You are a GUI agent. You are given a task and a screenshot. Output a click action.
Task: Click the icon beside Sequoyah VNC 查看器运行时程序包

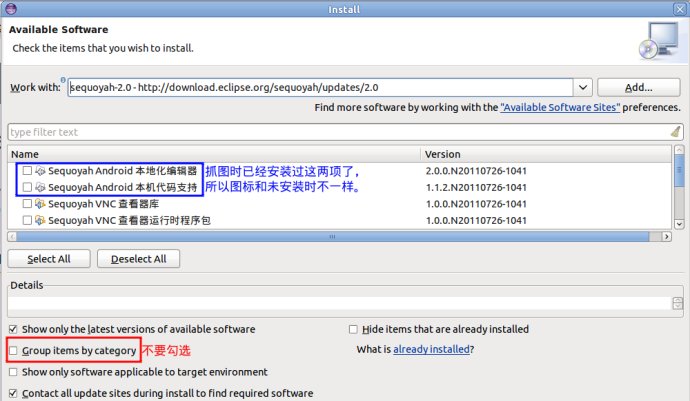click(40, 220)
